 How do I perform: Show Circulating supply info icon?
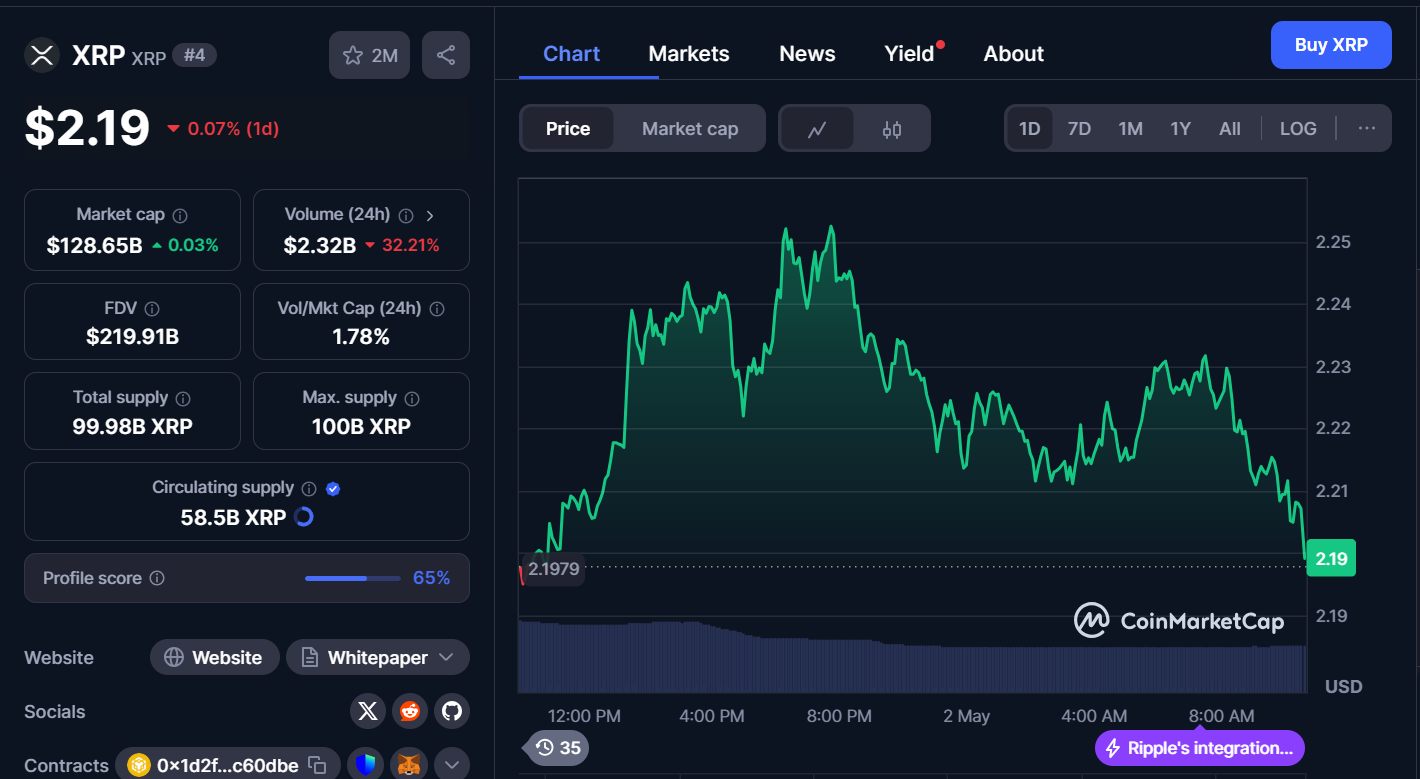pyautogui.click(x=309, y=488)
